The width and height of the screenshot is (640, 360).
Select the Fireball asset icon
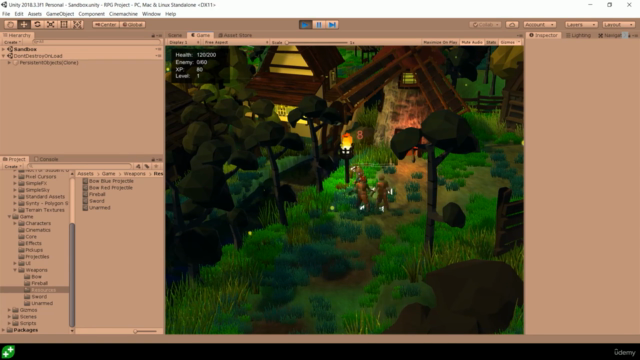coord(85,194)
